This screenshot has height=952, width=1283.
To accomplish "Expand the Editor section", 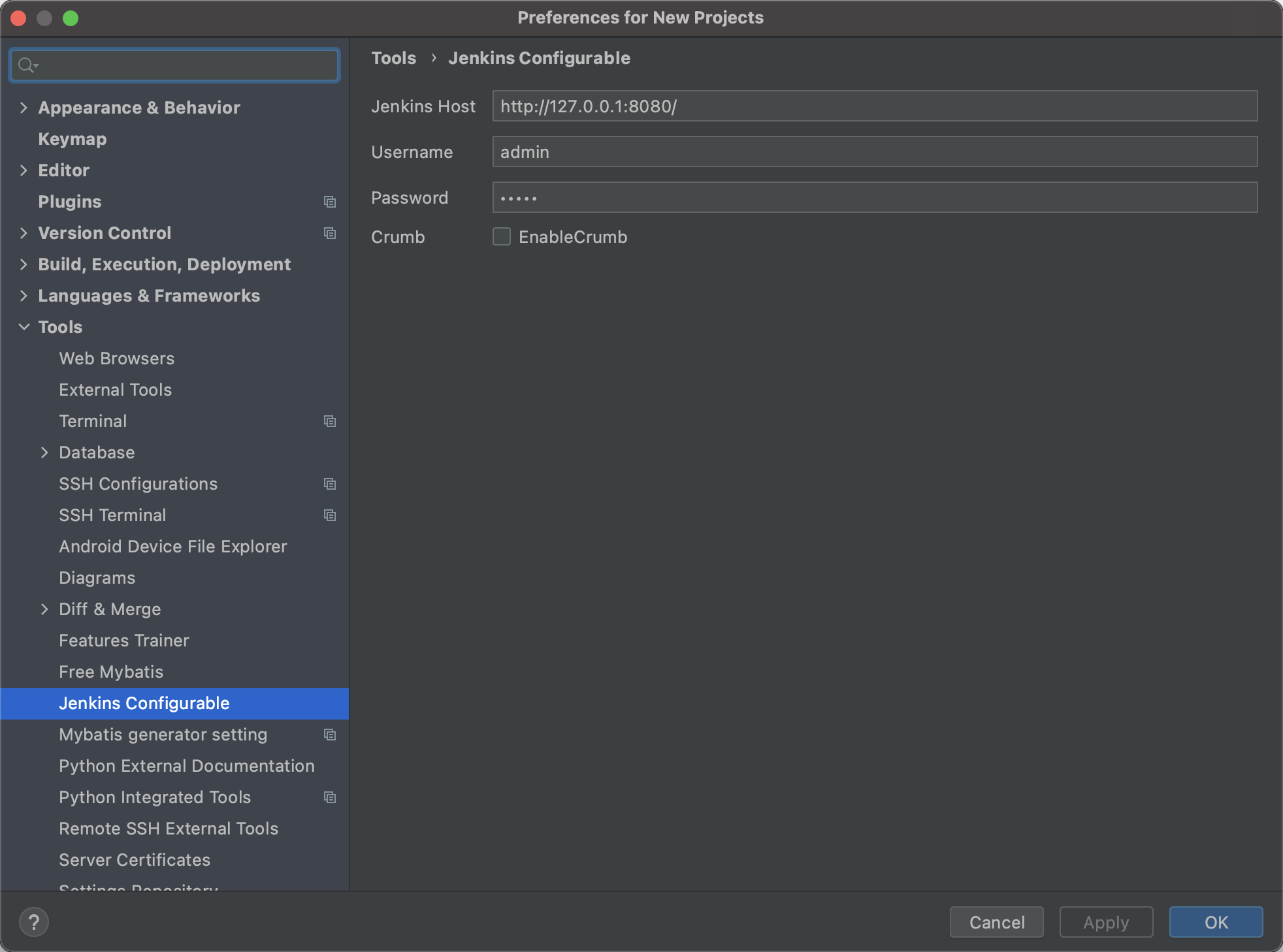I will coord(24,170).
